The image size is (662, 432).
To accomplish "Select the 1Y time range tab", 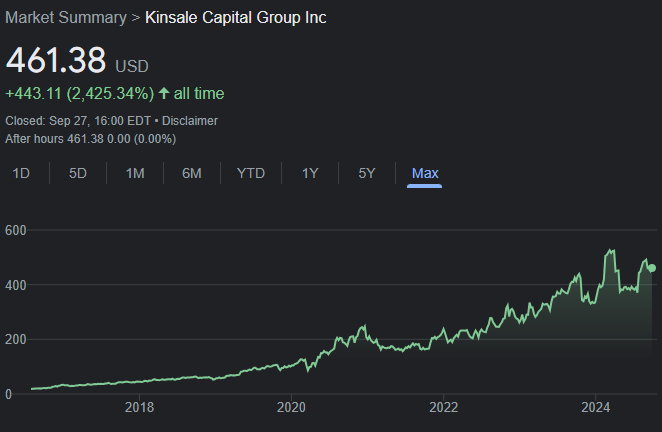I will [310, 173].
